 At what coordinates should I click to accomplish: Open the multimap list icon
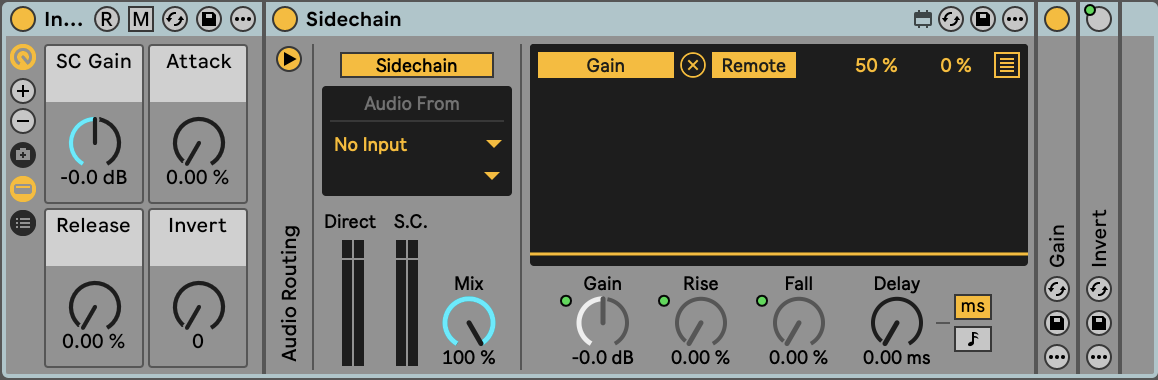[x=1007, y=65]
